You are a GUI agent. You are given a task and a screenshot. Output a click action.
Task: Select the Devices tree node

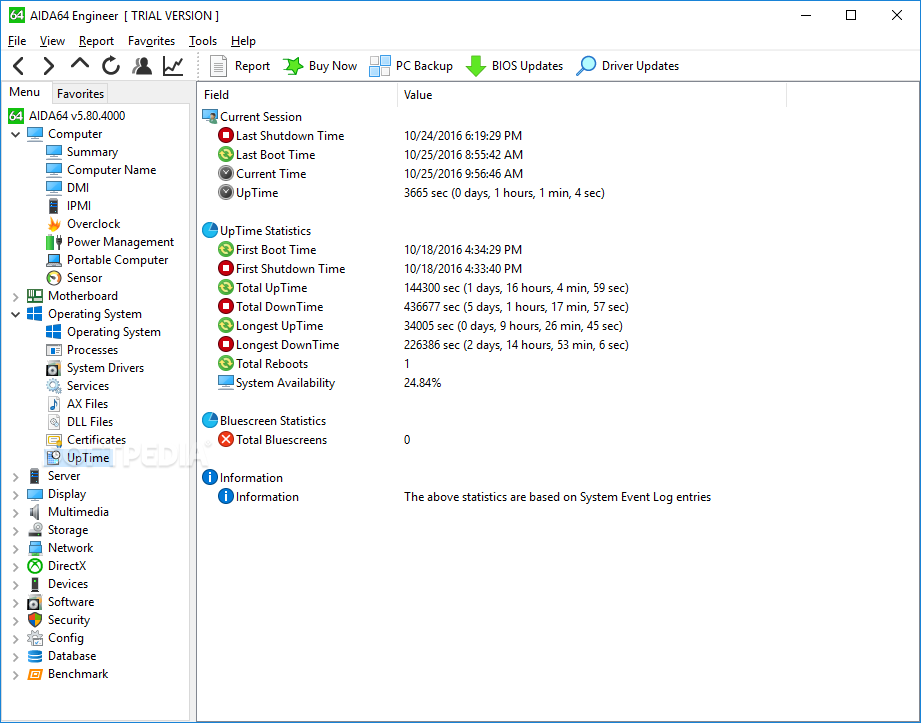[x=58, y=584]
